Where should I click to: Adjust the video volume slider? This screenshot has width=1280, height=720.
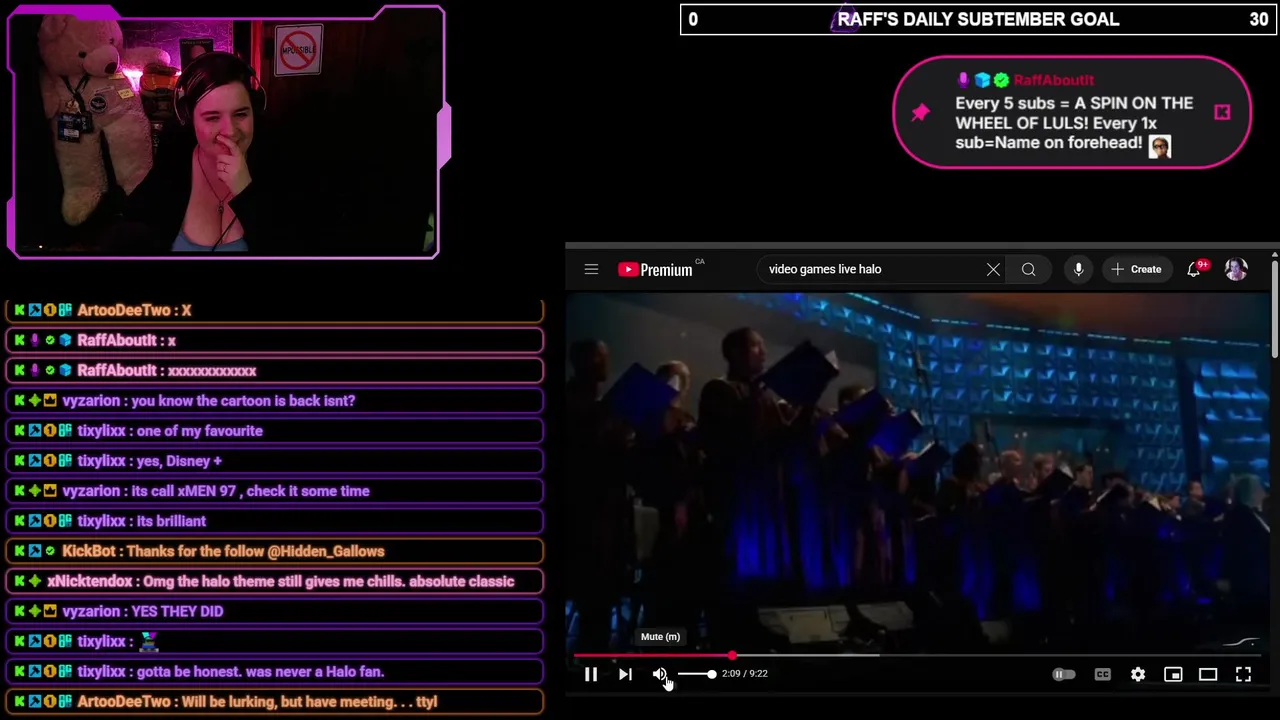click(x=696, y=674)
